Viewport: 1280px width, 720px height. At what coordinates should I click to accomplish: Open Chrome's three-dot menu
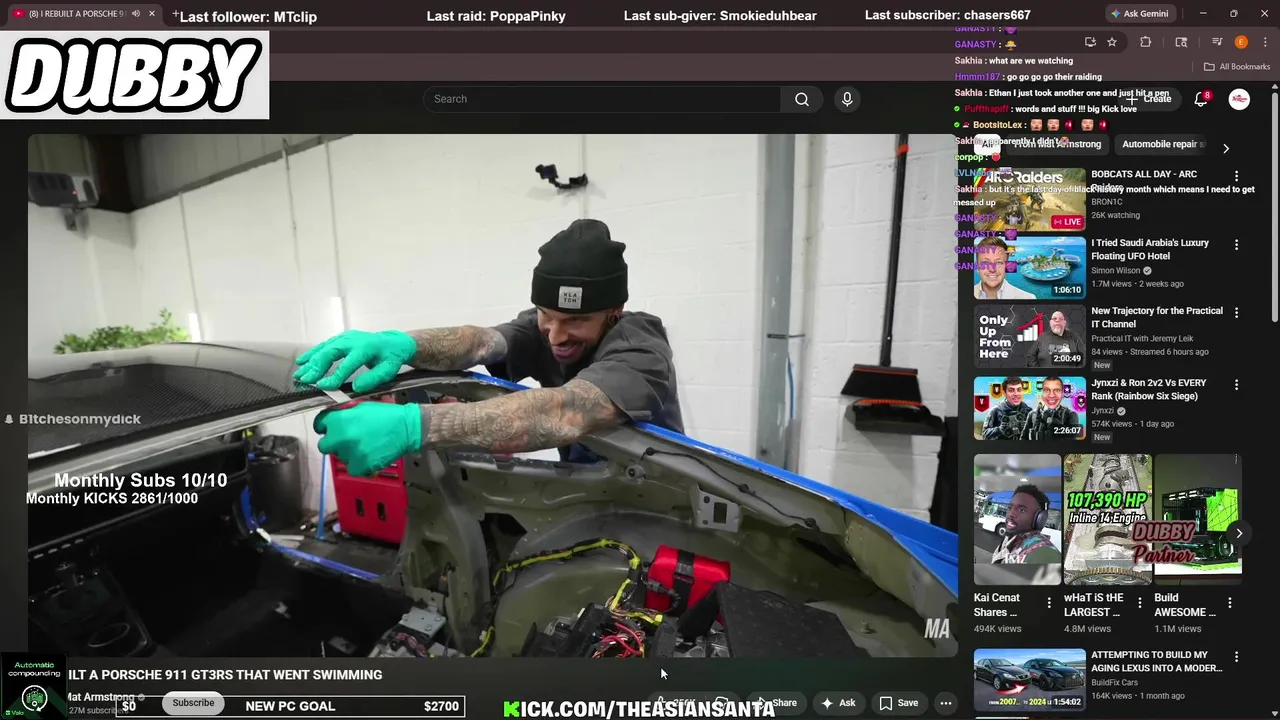1264,42
